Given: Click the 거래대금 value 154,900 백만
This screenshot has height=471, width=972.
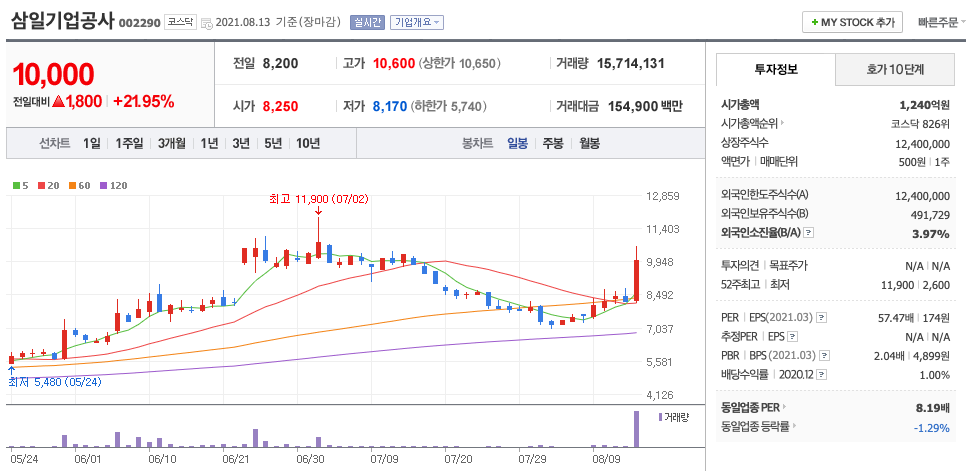Looking at the screenshot, I should (x=645, y=107).
